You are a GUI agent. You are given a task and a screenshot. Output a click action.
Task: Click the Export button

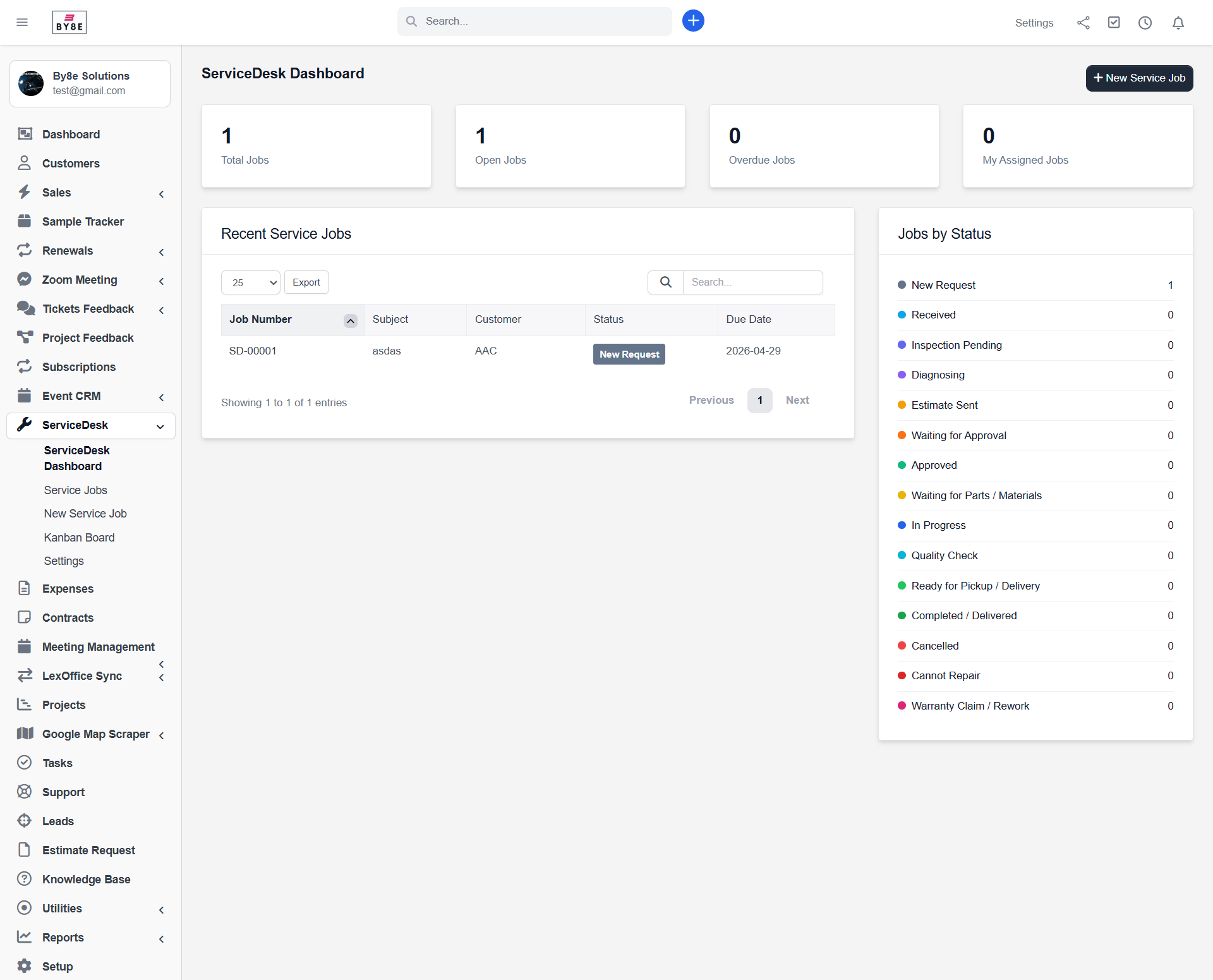pos(306,282)
